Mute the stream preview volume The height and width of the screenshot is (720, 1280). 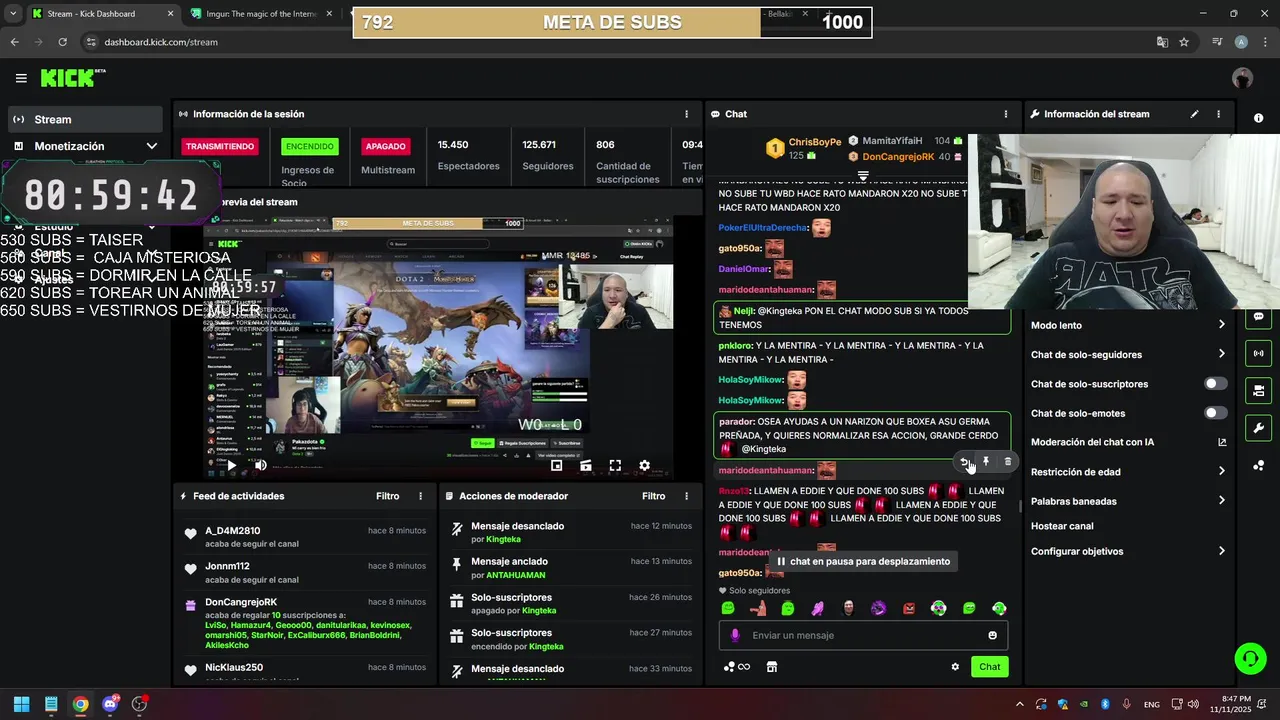coord(260,465)
